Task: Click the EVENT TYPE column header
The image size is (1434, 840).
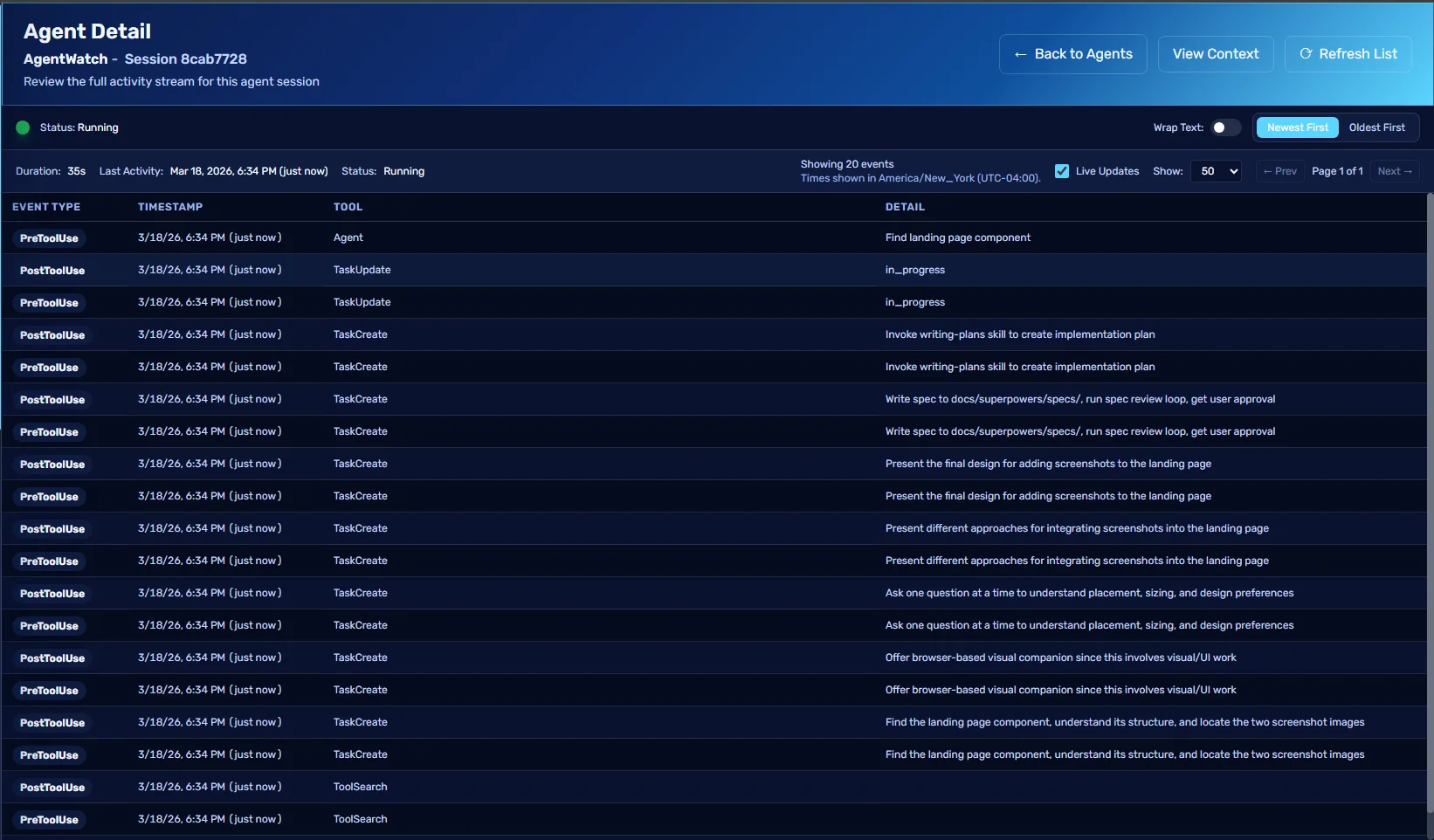Action: 45,207
